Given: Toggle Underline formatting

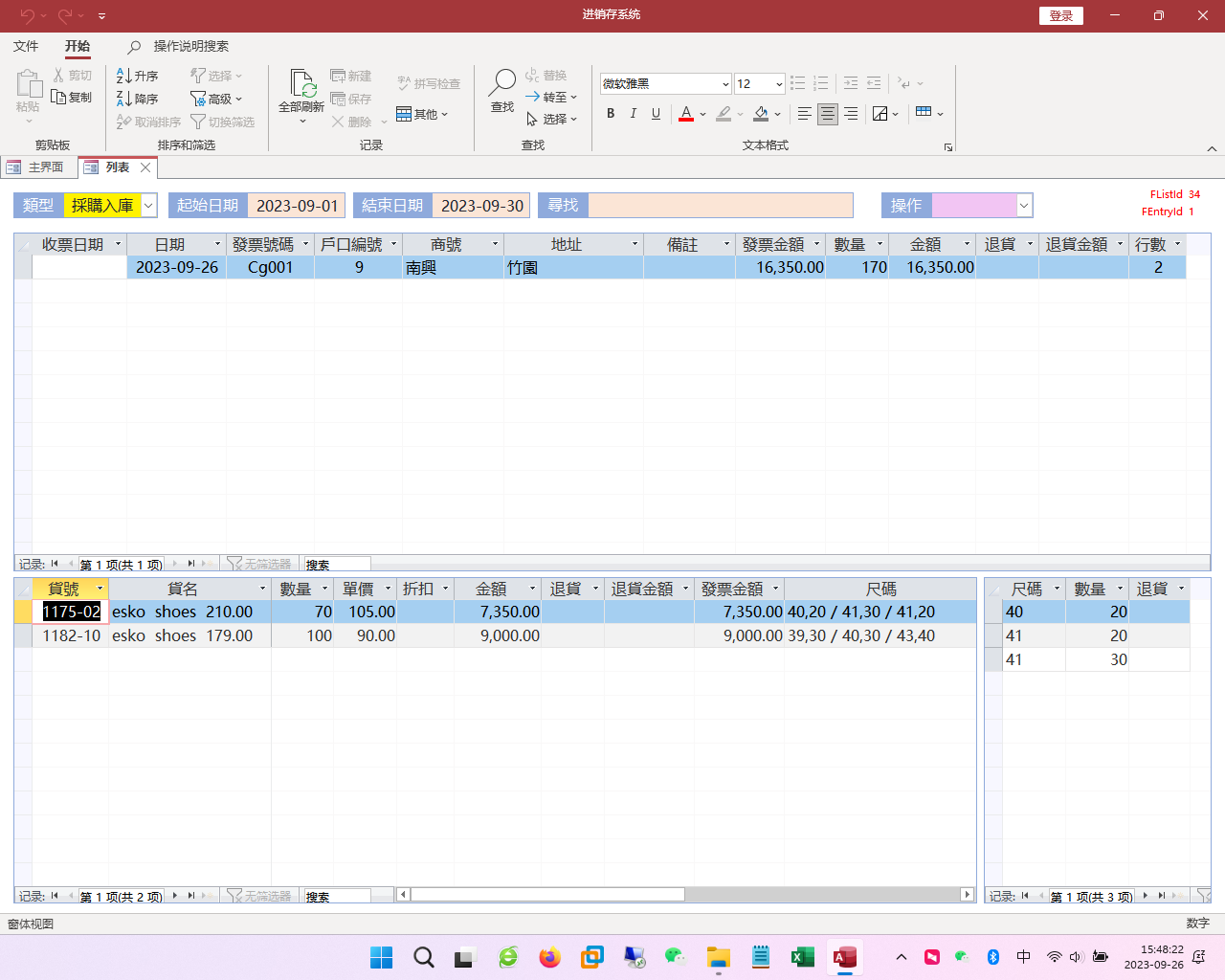Looking at the screenshot, I should pos(656,114).
